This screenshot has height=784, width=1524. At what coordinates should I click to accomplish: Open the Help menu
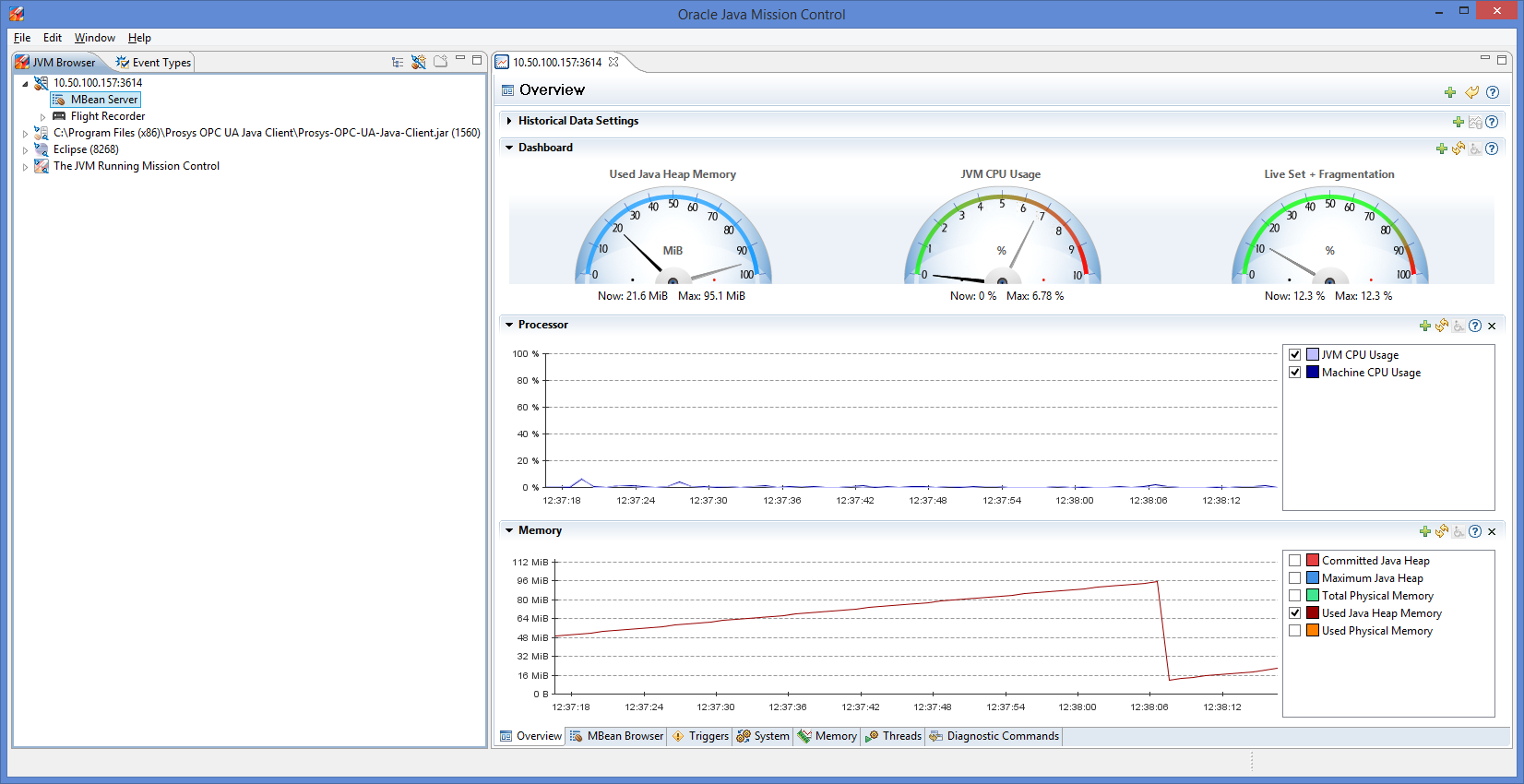click(139, 38)
